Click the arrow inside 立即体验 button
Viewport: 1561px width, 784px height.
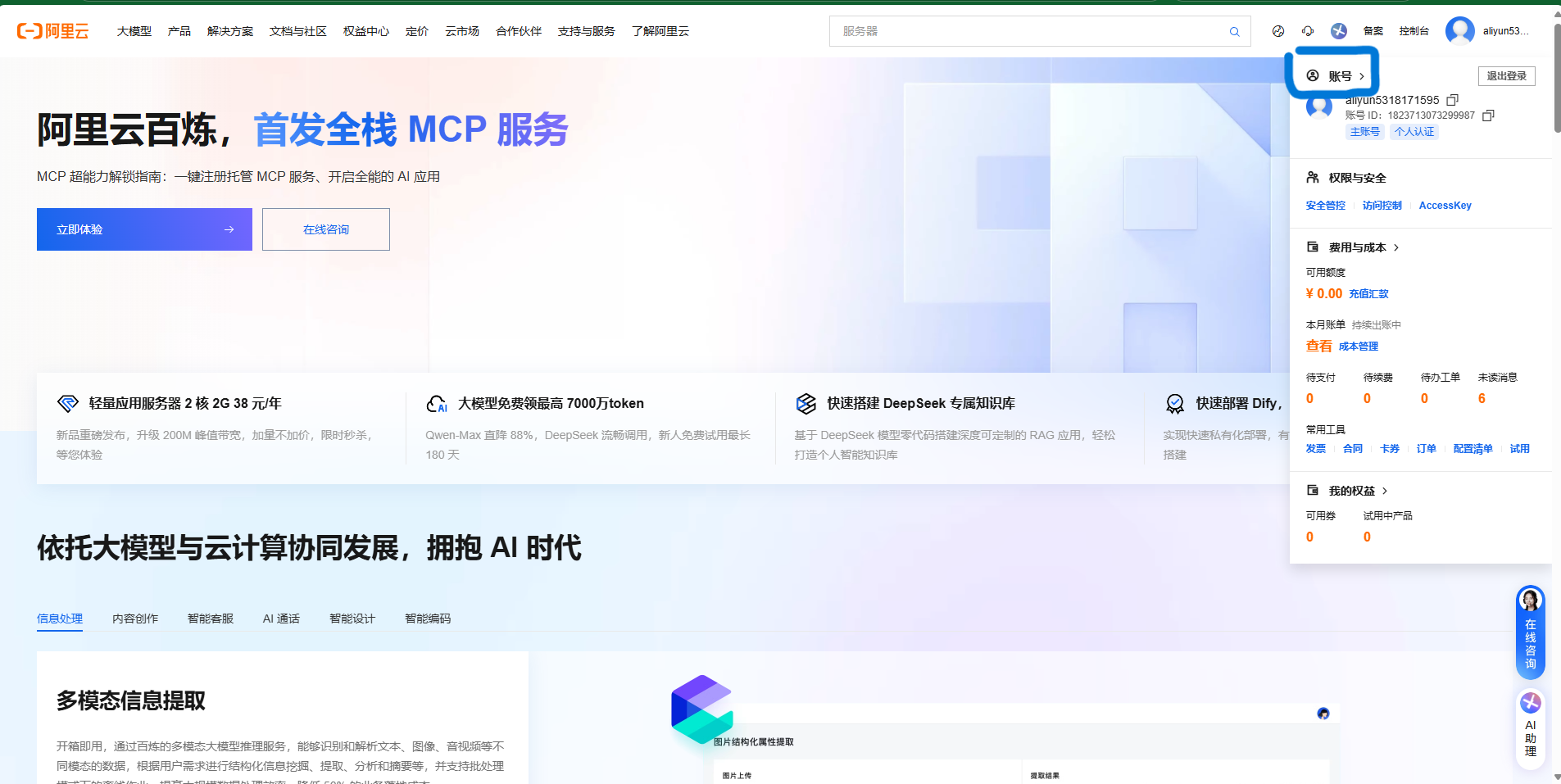click(x=229, y=229)
